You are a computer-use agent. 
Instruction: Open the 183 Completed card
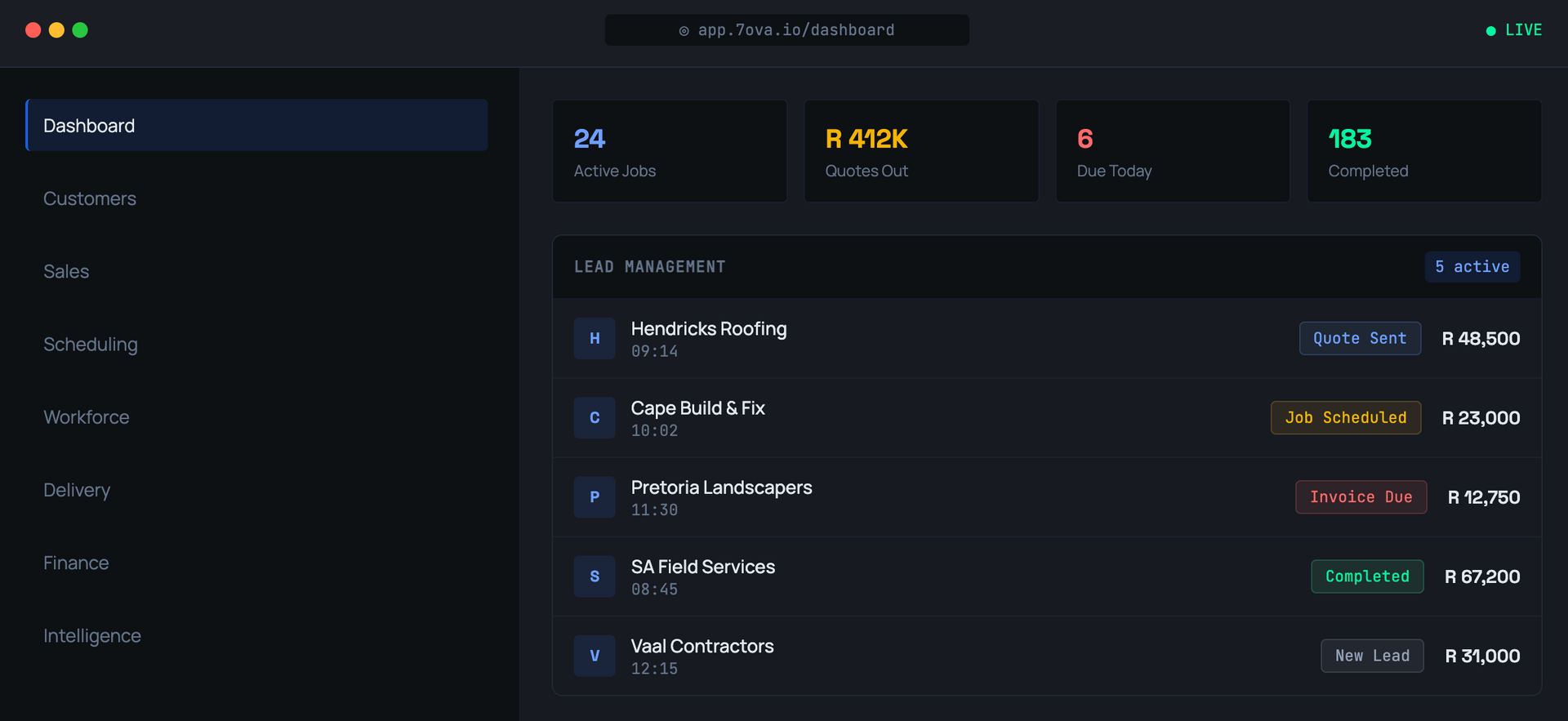1424,151
